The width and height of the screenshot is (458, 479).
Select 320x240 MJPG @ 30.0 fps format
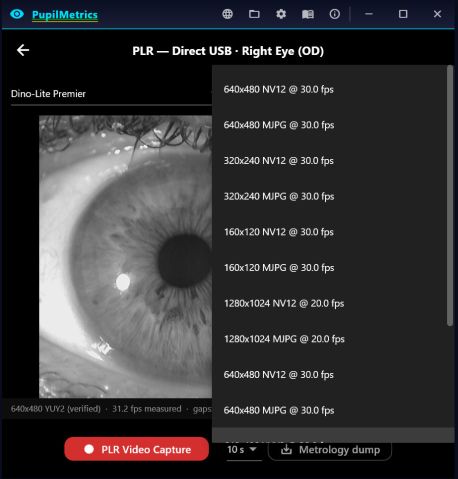pyautogui.click(x=333, y=196)
